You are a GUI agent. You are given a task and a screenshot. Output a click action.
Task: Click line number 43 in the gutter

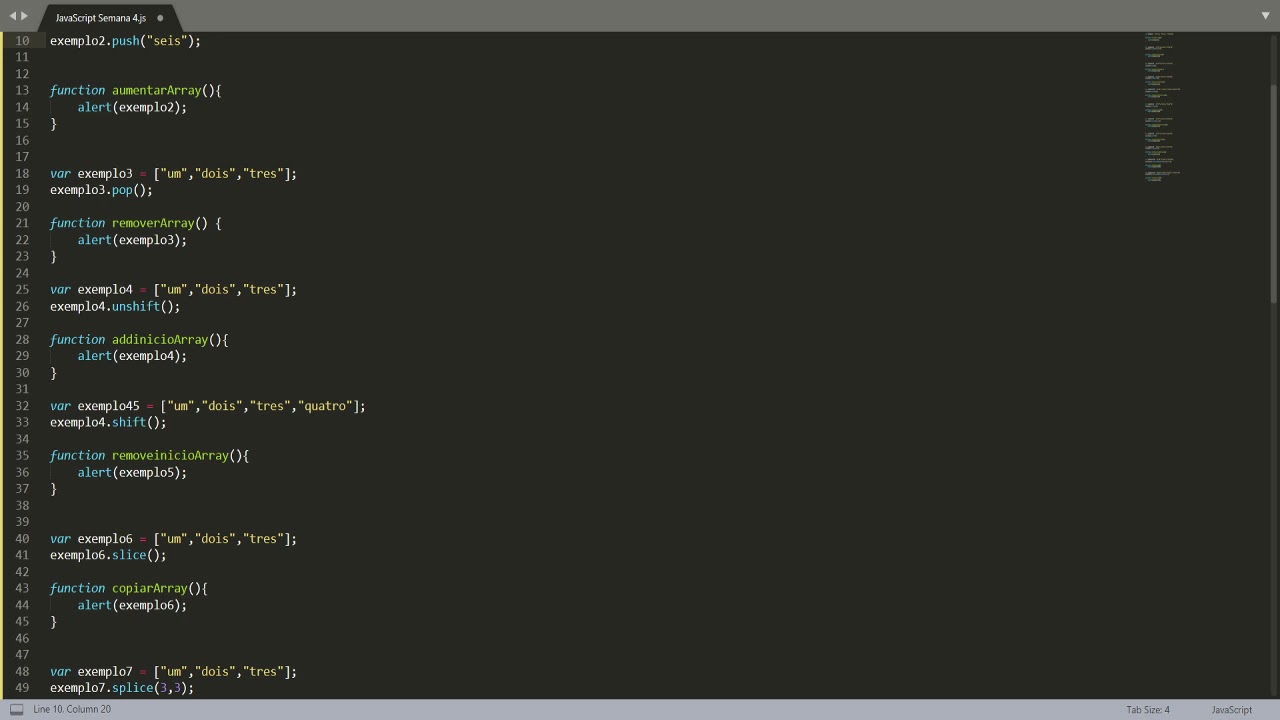[x=22, y=588]
